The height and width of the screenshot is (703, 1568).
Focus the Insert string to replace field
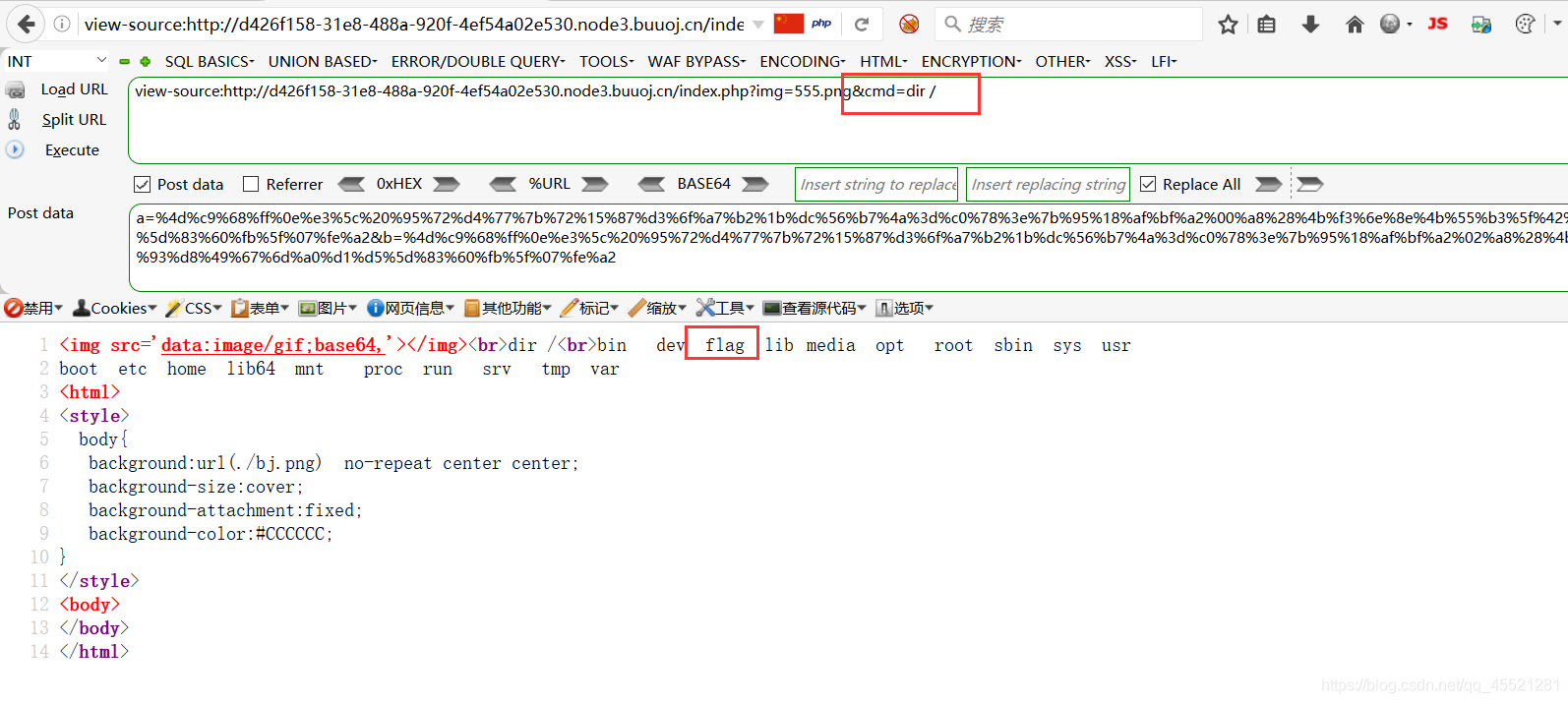pyautogui.click(x=876, y=184)
